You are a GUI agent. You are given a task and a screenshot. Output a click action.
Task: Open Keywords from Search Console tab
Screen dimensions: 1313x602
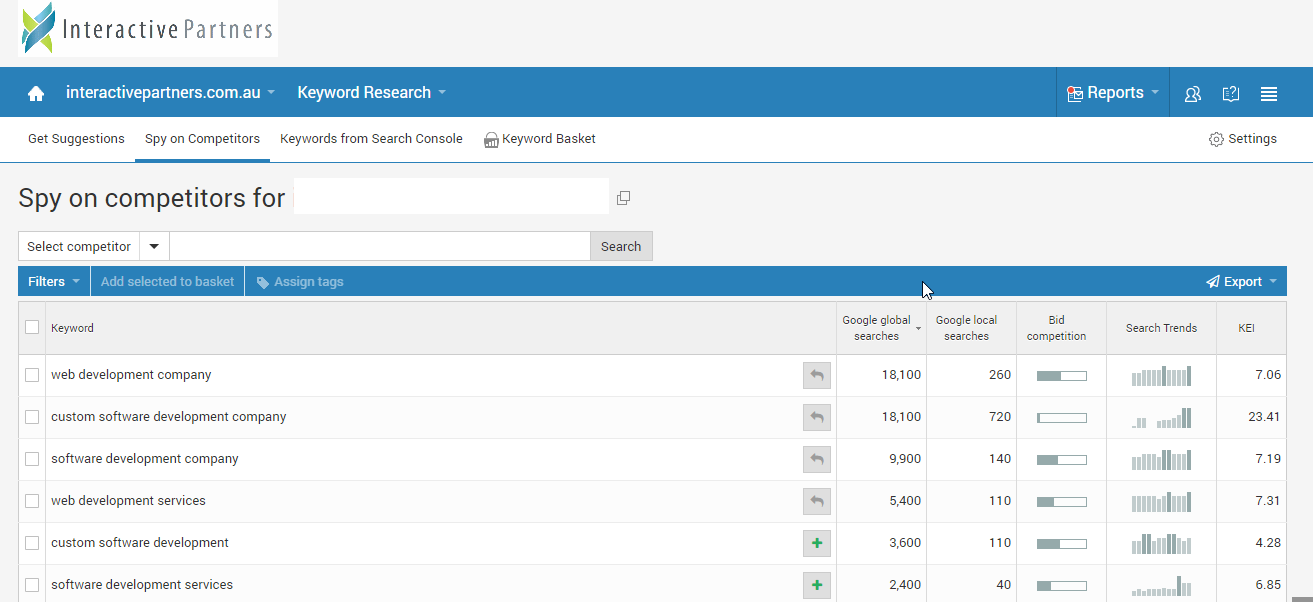pyautogui.click(x=371, y=139)
